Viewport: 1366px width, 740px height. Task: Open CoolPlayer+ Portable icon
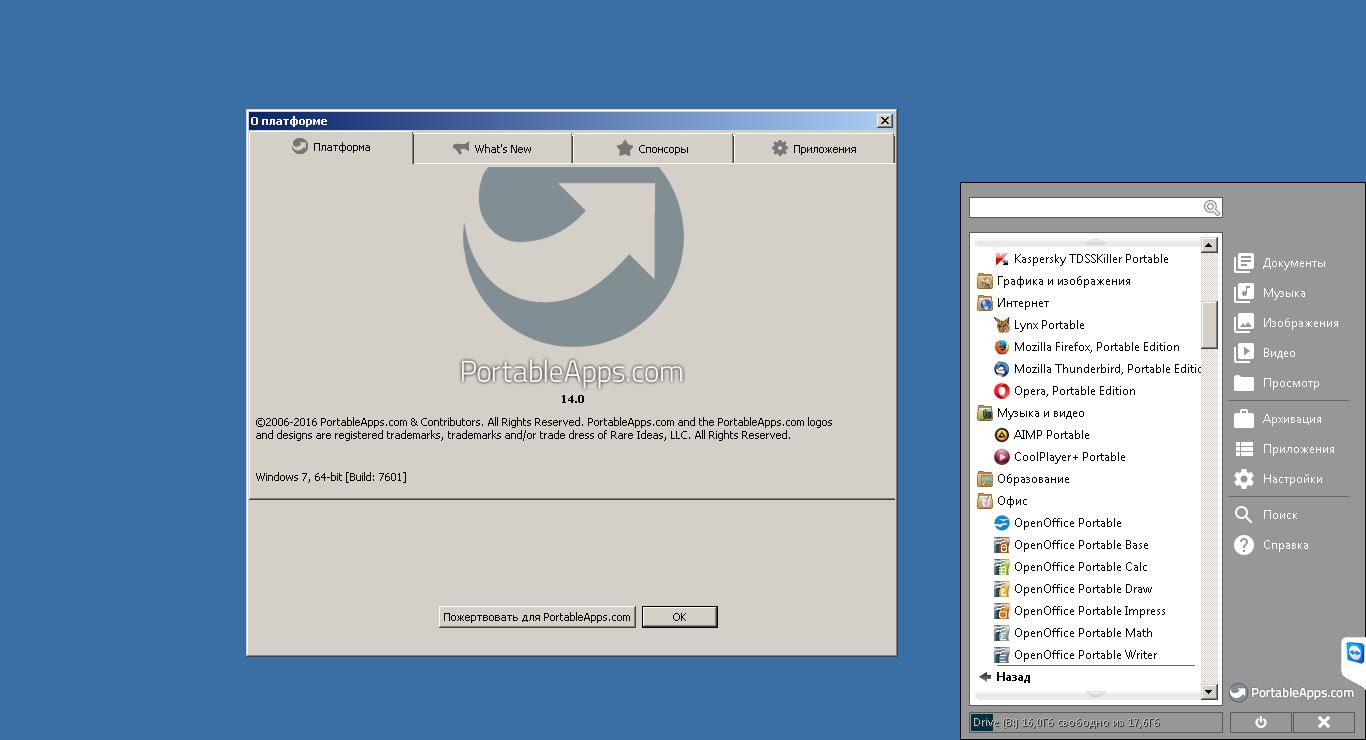pos(1001,457)
